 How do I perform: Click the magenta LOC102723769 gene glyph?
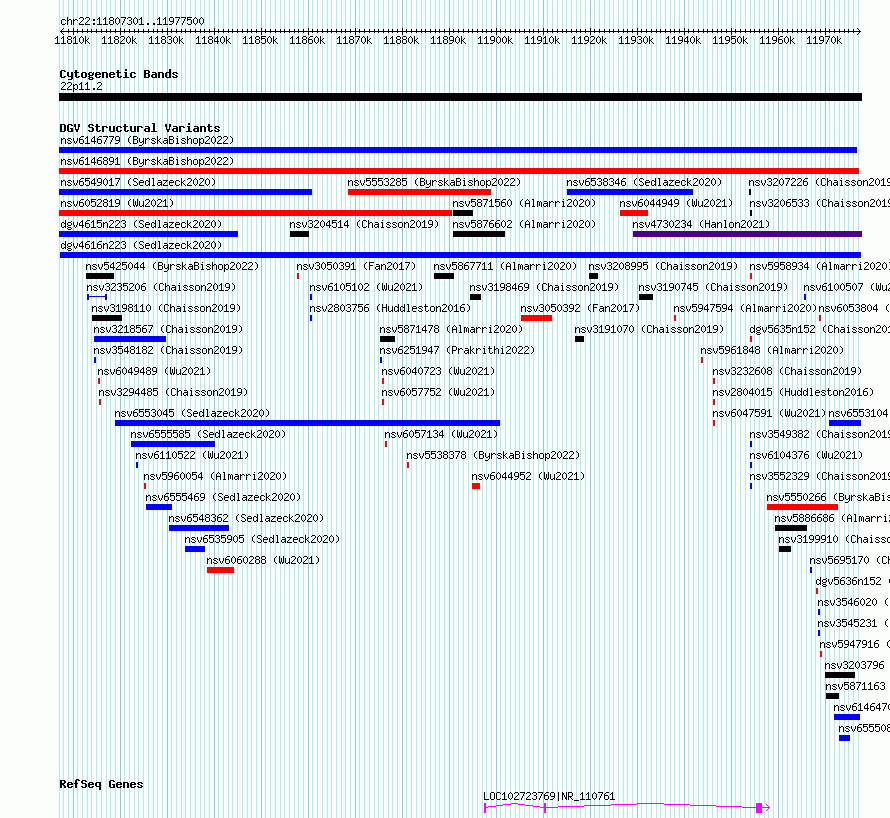627,807
